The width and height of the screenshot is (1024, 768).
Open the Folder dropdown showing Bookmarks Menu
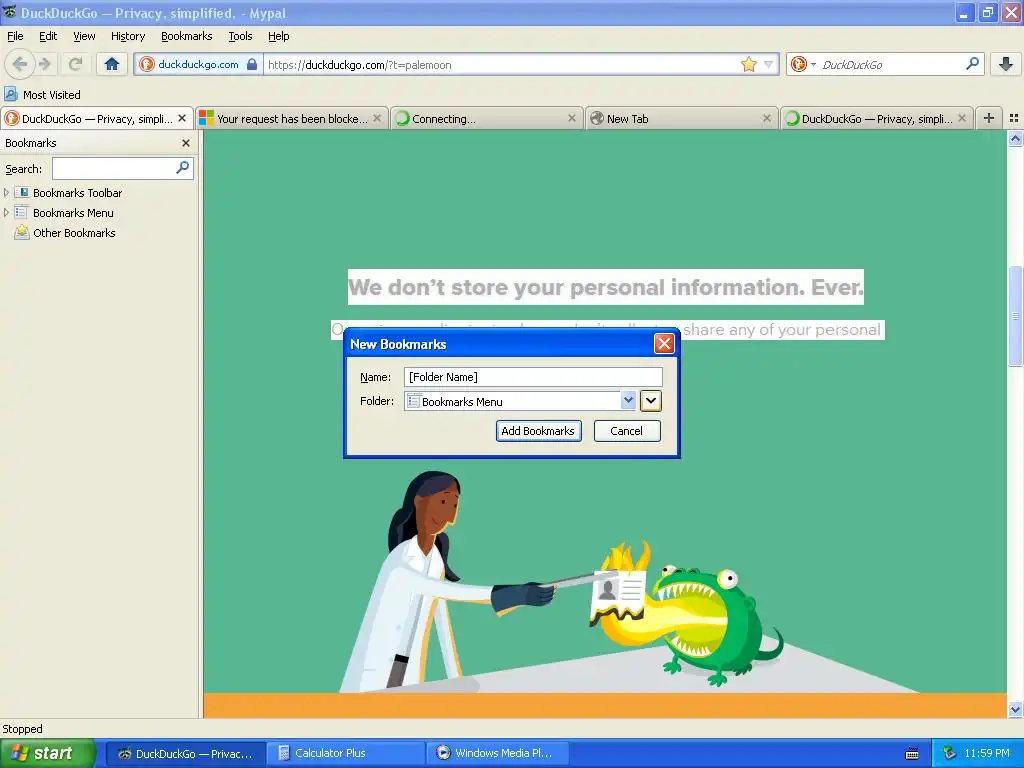tap(520, 401)
